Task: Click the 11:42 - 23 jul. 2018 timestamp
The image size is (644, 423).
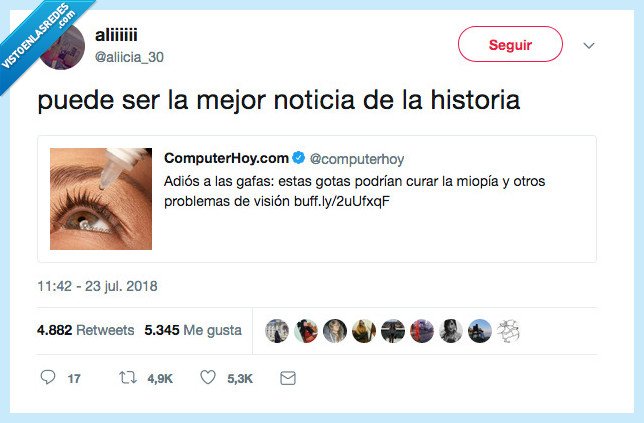Action: [97, 286]
